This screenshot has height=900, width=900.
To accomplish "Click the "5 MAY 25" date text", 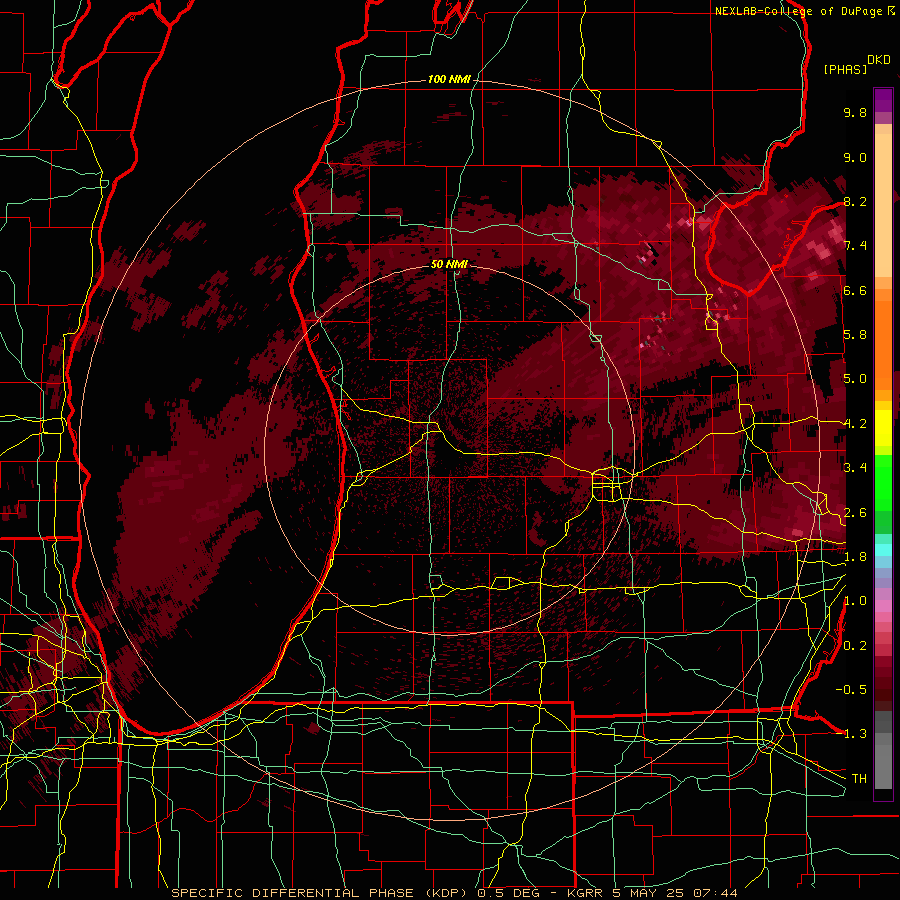I will point(648,893).
